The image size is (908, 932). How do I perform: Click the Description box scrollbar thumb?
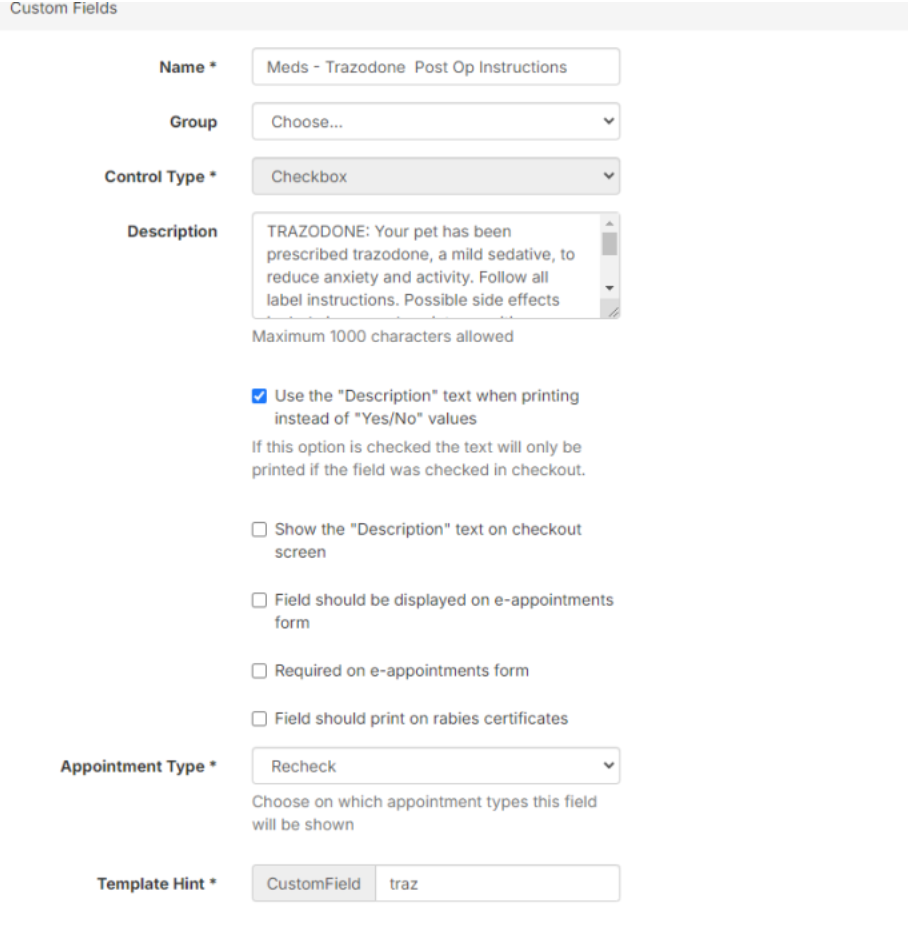pos(609,244)
